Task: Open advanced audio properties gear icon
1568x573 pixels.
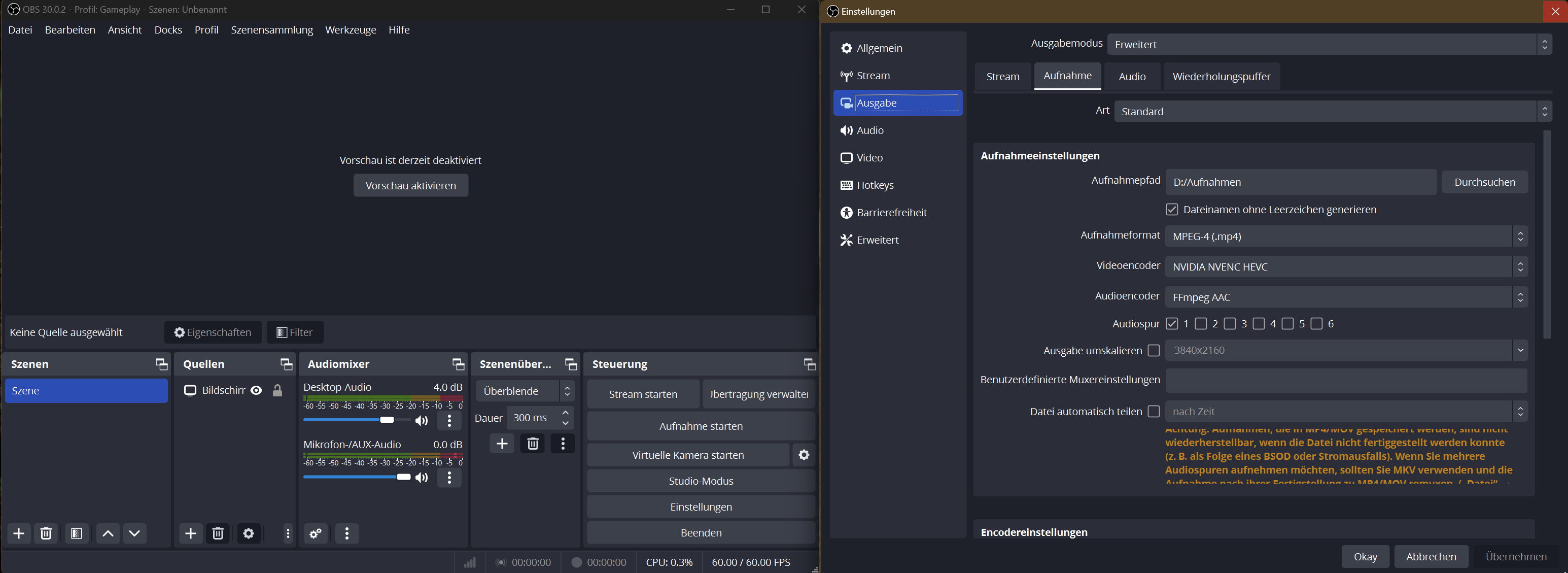Action: 316,533
